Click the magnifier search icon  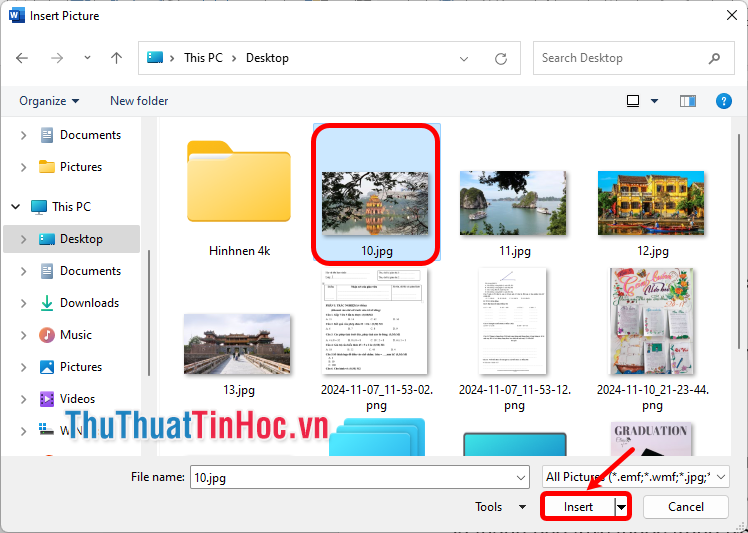714,58
